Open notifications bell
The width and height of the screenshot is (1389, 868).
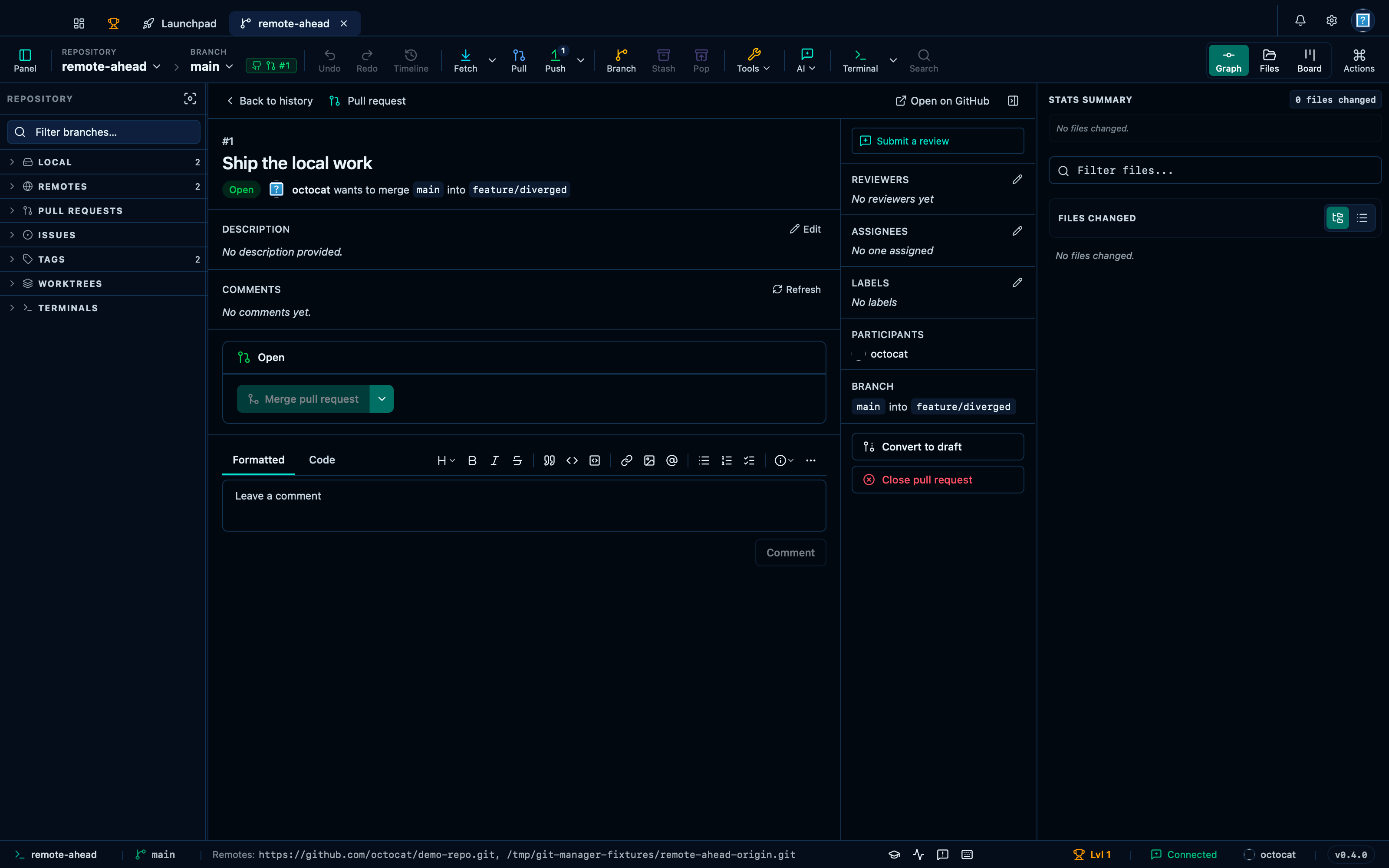[1300, 20]
